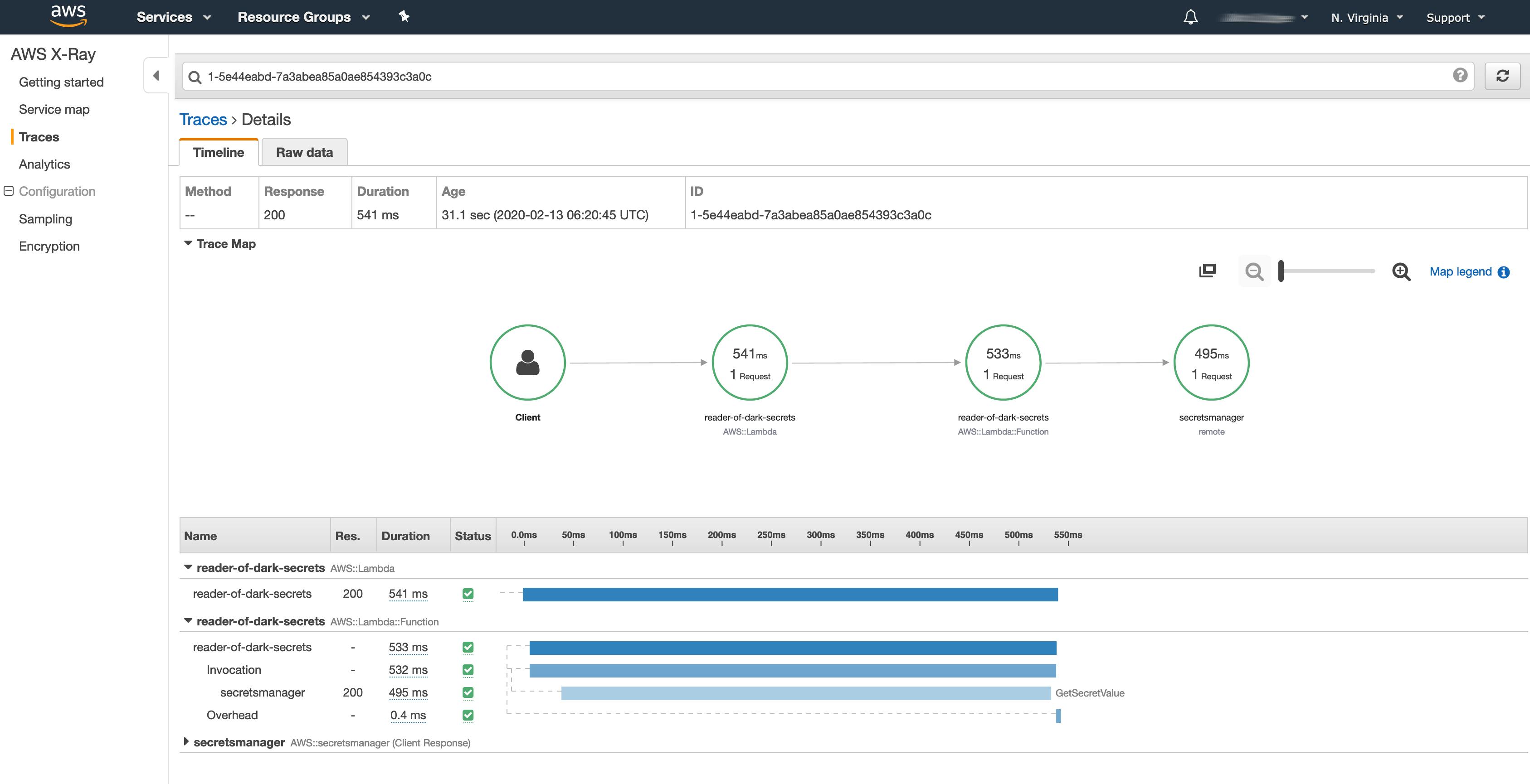
Task: Click the search magnifier icon
Action: [x=194, y=77]
